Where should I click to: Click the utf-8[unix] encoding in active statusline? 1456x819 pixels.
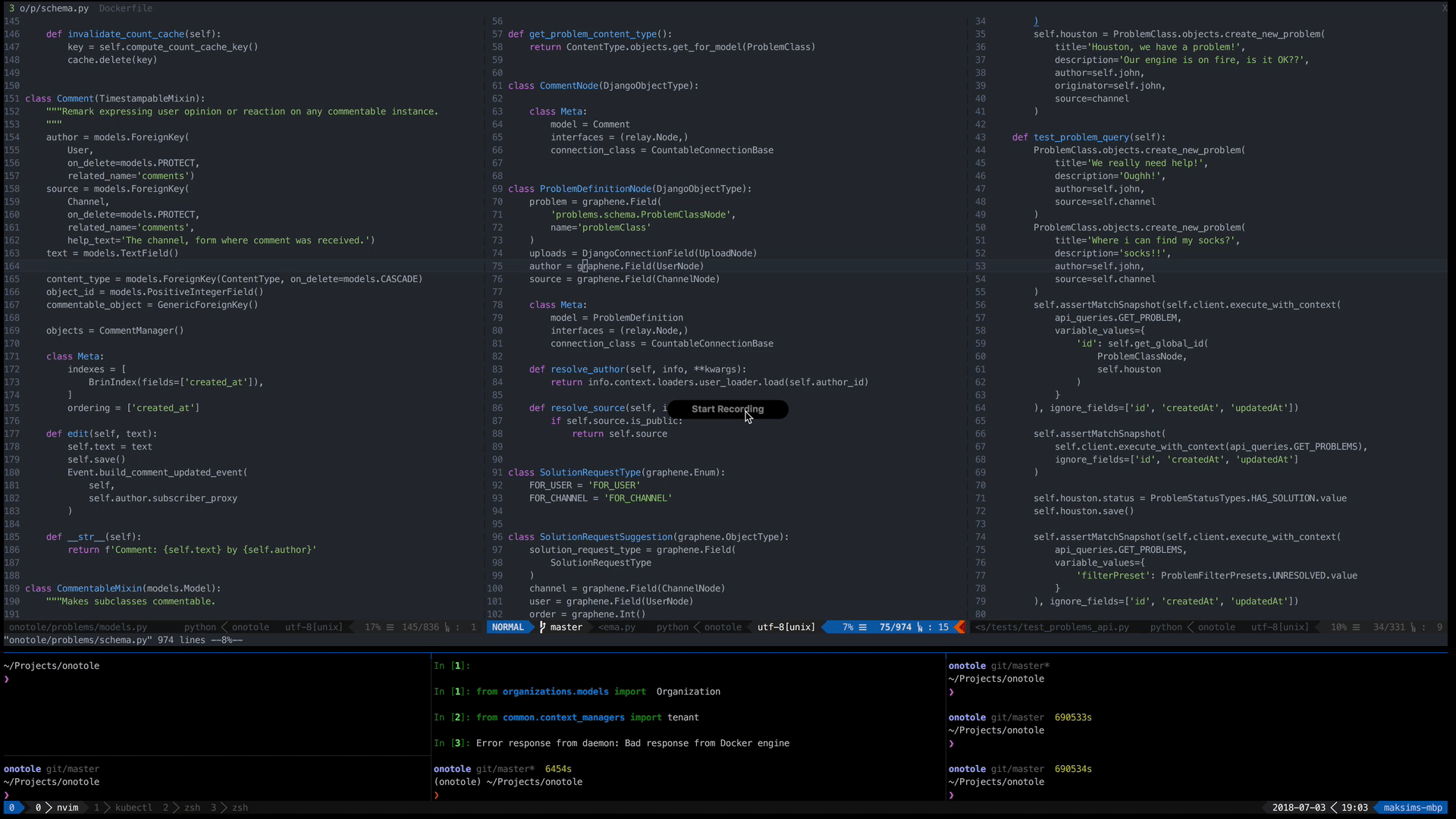coord(786,627)
